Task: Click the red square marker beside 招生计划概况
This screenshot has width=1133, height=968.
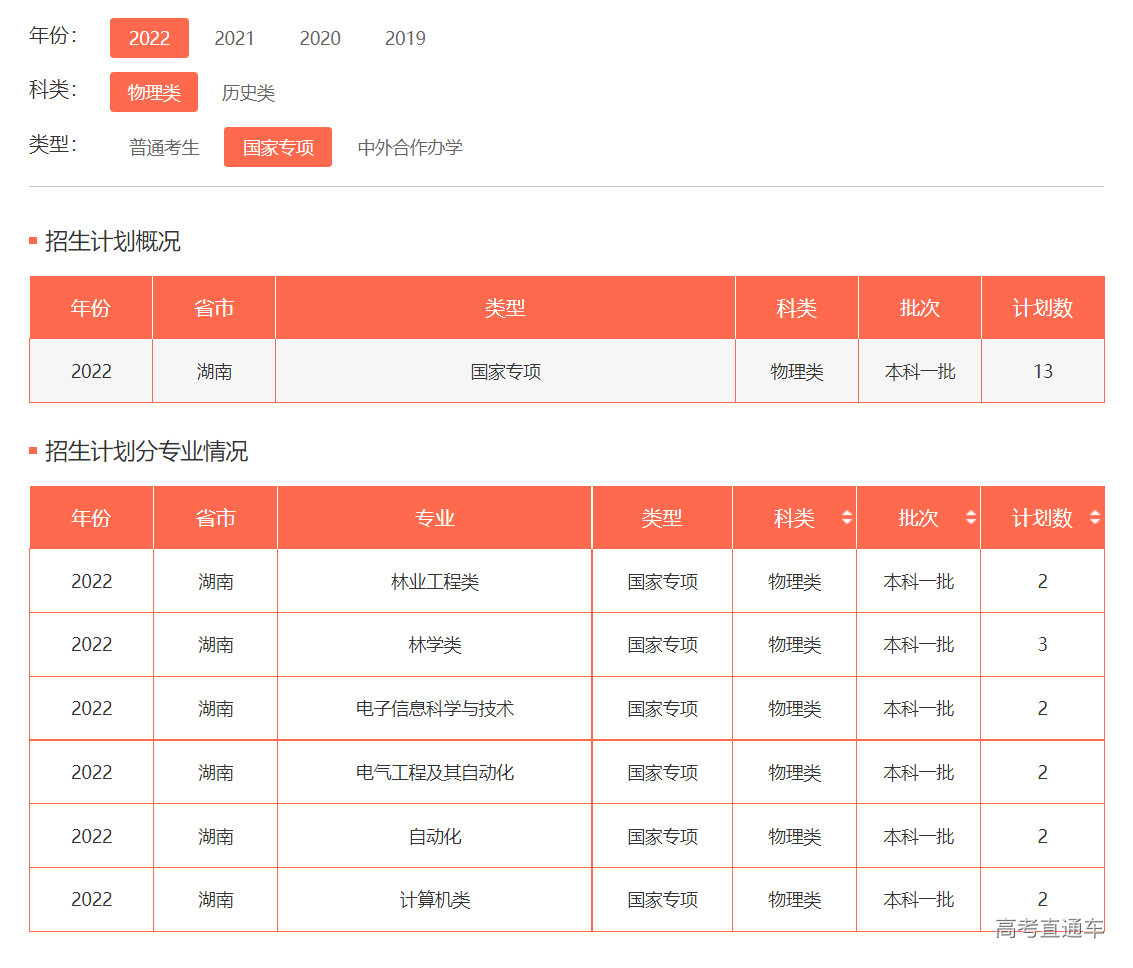Action: [x=33, y=240]
